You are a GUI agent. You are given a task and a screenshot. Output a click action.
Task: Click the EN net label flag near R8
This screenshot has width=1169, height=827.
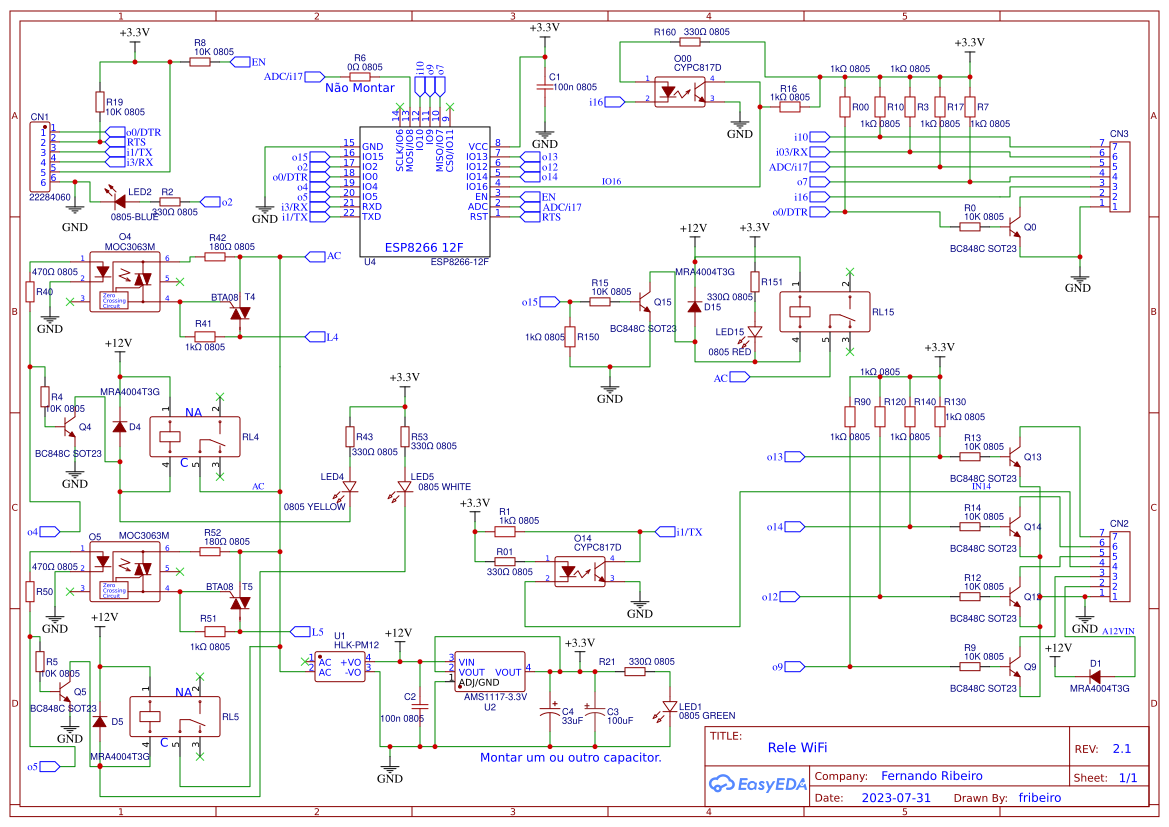click(240, 60)
